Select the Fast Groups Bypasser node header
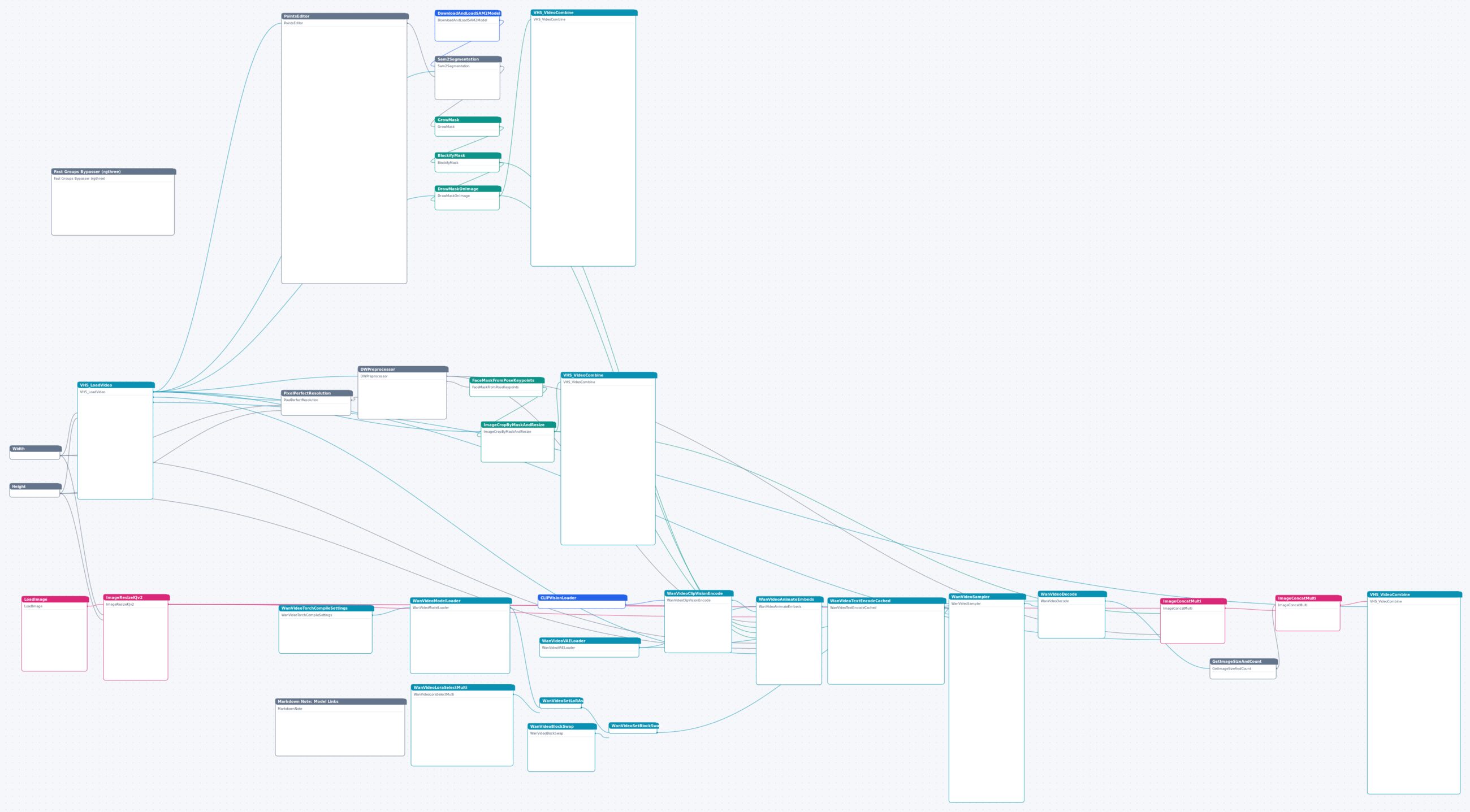This screenshot has height=812, width=1470. click(114, 172)
